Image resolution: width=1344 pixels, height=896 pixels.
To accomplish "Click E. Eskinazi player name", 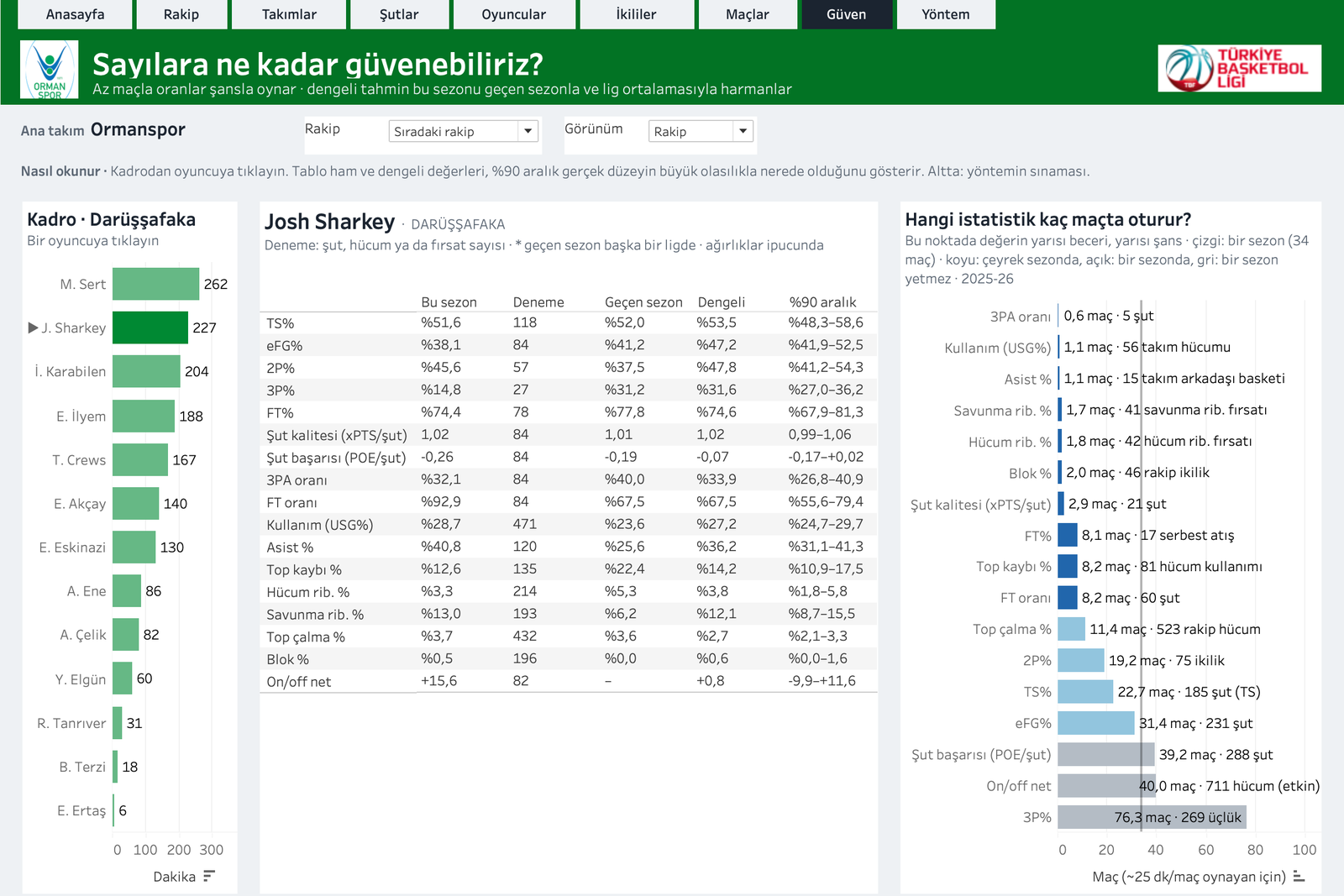I will [72, 548].
